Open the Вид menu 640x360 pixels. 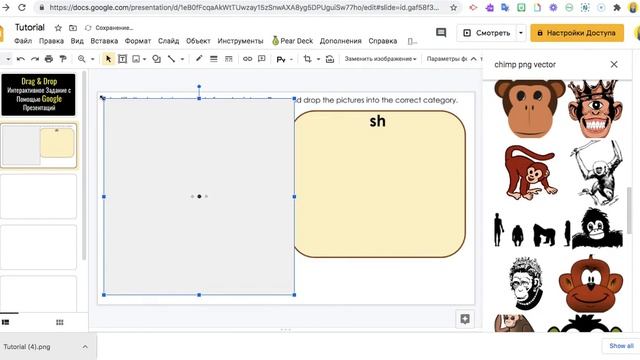(77, 41)
